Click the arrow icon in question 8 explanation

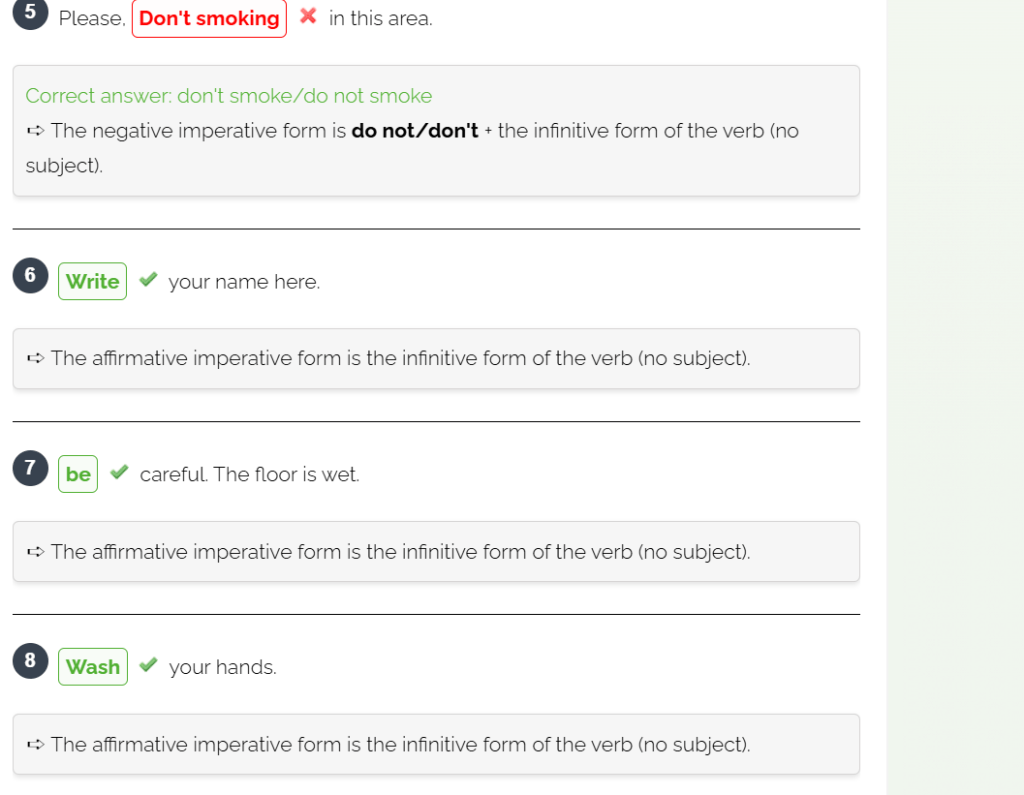(x=35, y=744)
